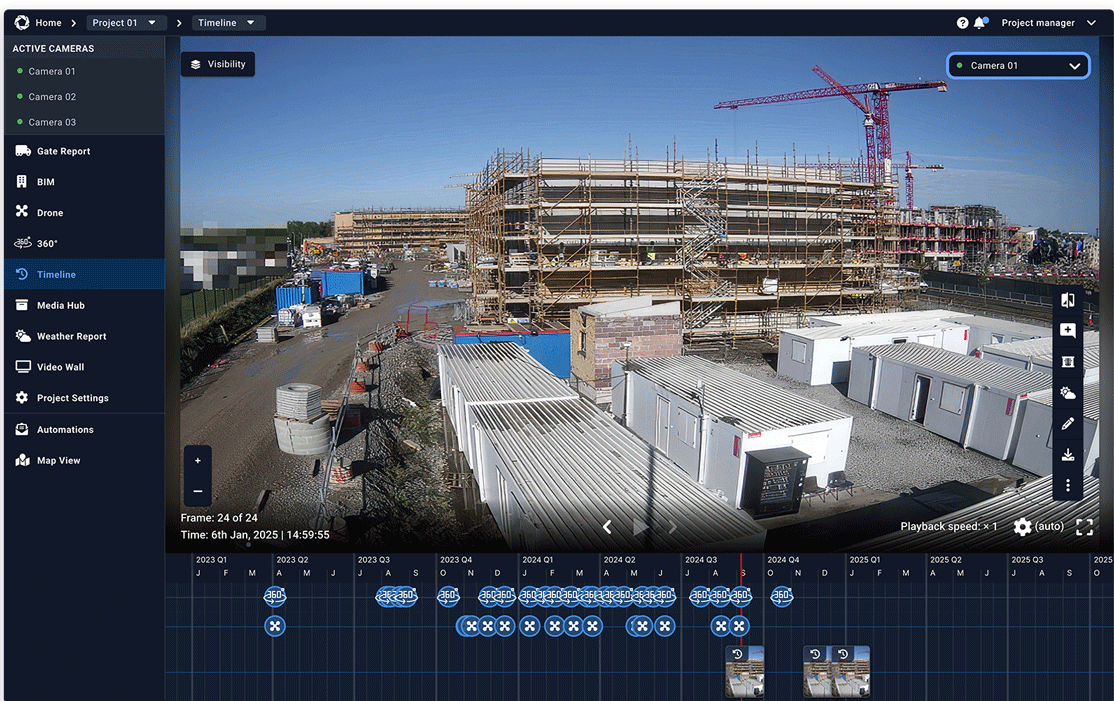1114x701 pixels.
Task: Expand the Project 01 dropdown
Action: click(x=125, y=21)
